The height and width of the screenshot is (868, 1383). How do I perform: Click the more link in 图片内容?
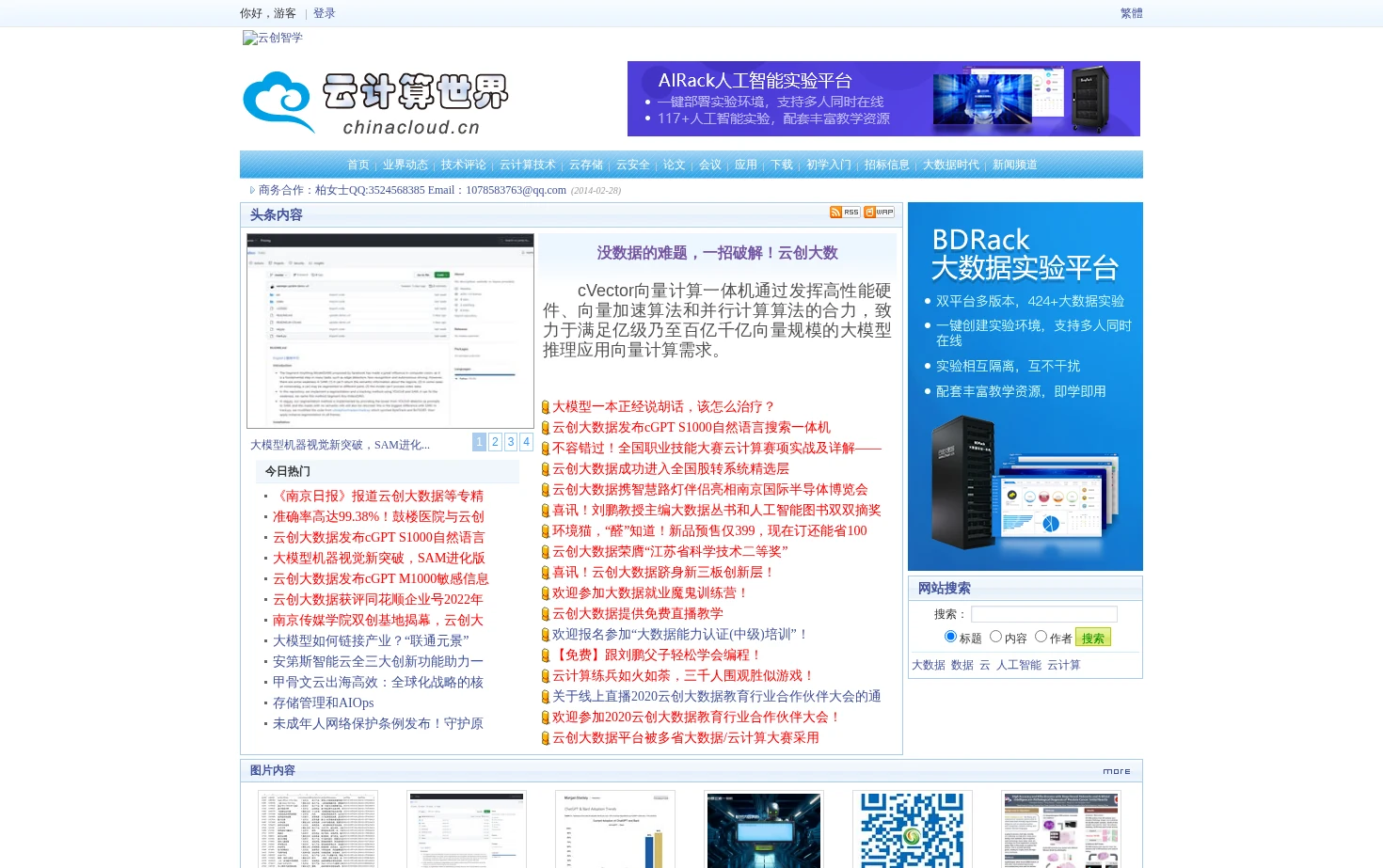(x=1117, y=771)
